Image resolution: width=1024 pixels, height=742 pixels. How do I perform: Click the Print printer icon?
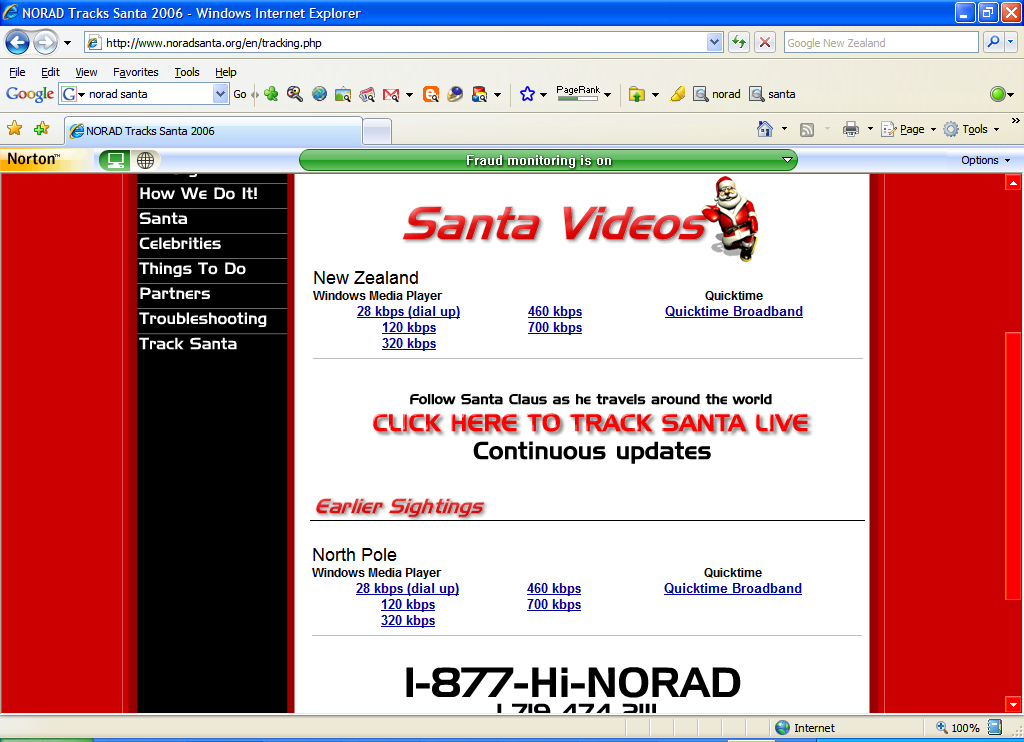click(x=850, y=129)
